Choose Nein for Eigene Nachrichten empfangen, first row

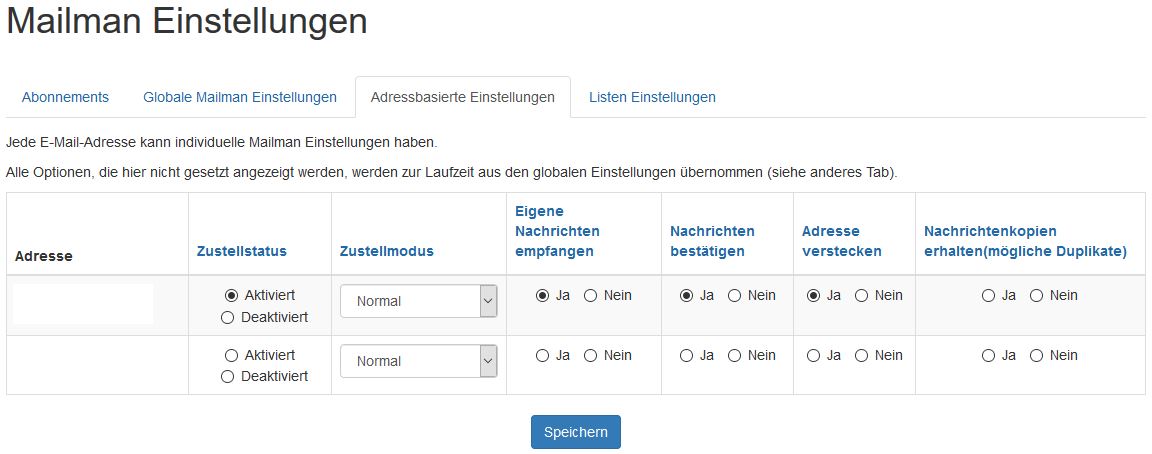(591, 295)
